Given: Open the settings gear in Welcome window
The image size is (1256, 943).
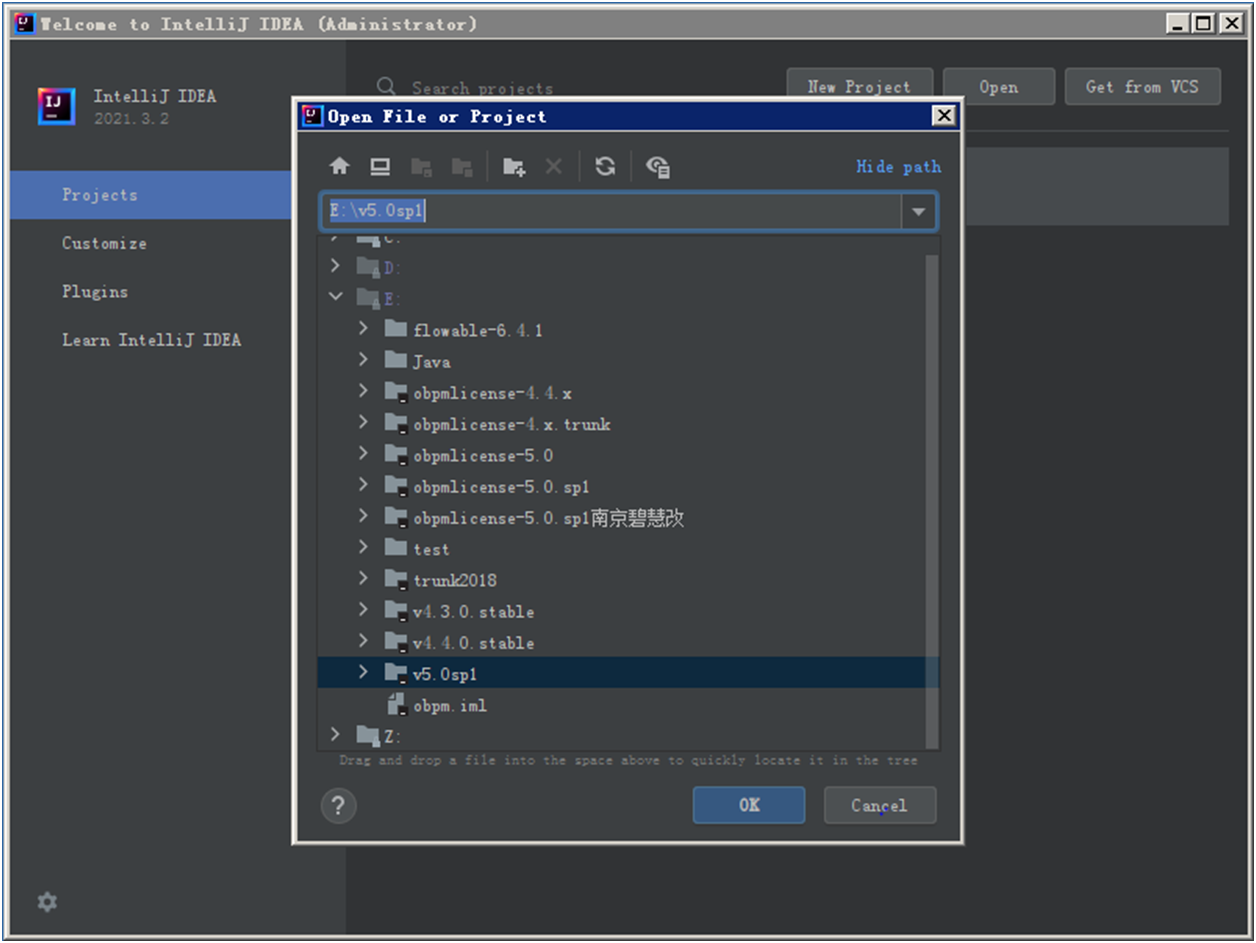Looking at the screenshot, I should coord(47,902).
